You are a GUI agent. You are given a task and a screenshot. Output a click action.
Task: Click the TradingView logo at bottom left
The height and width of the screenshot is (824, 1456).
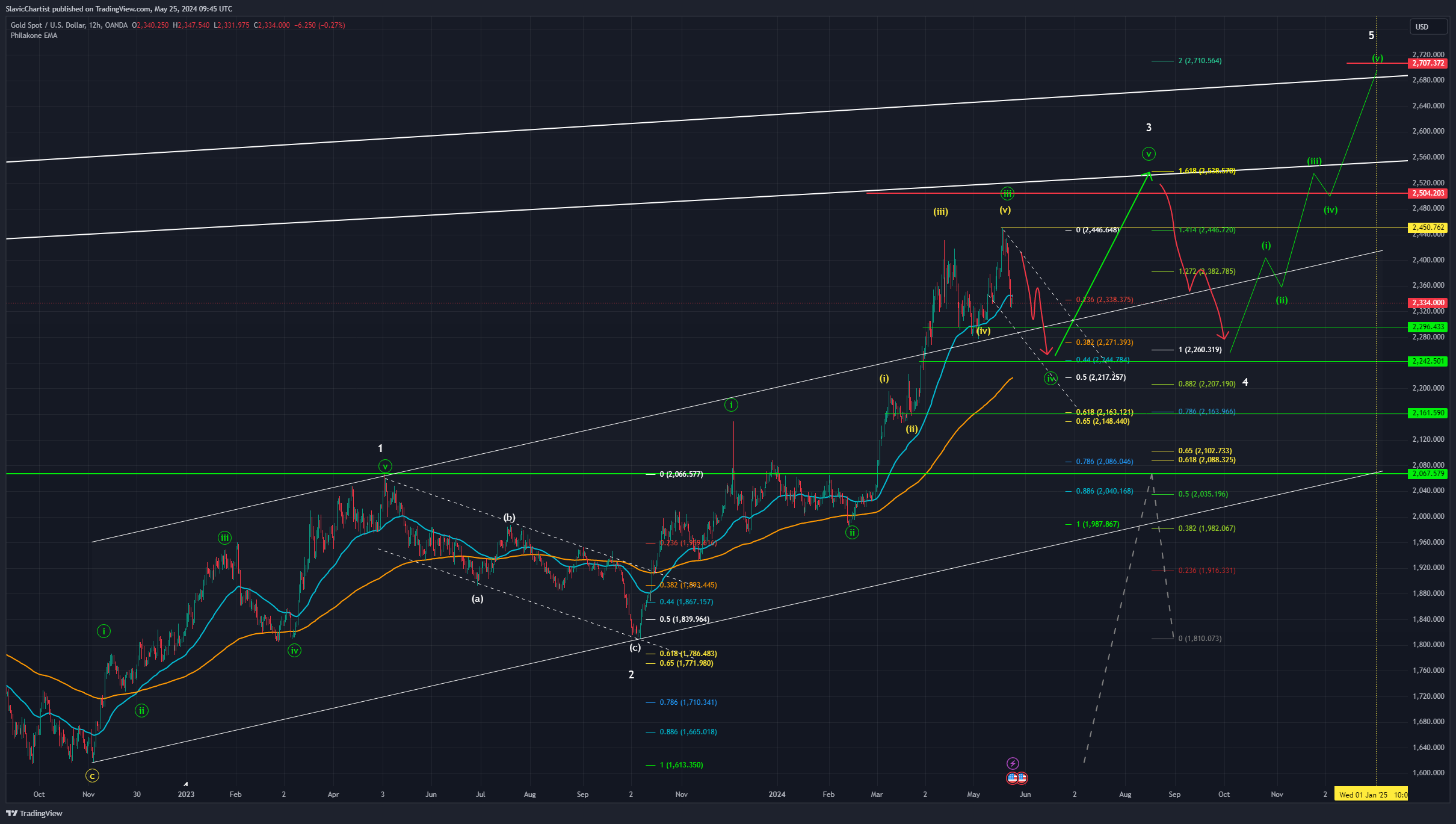(x=34, y=813)
